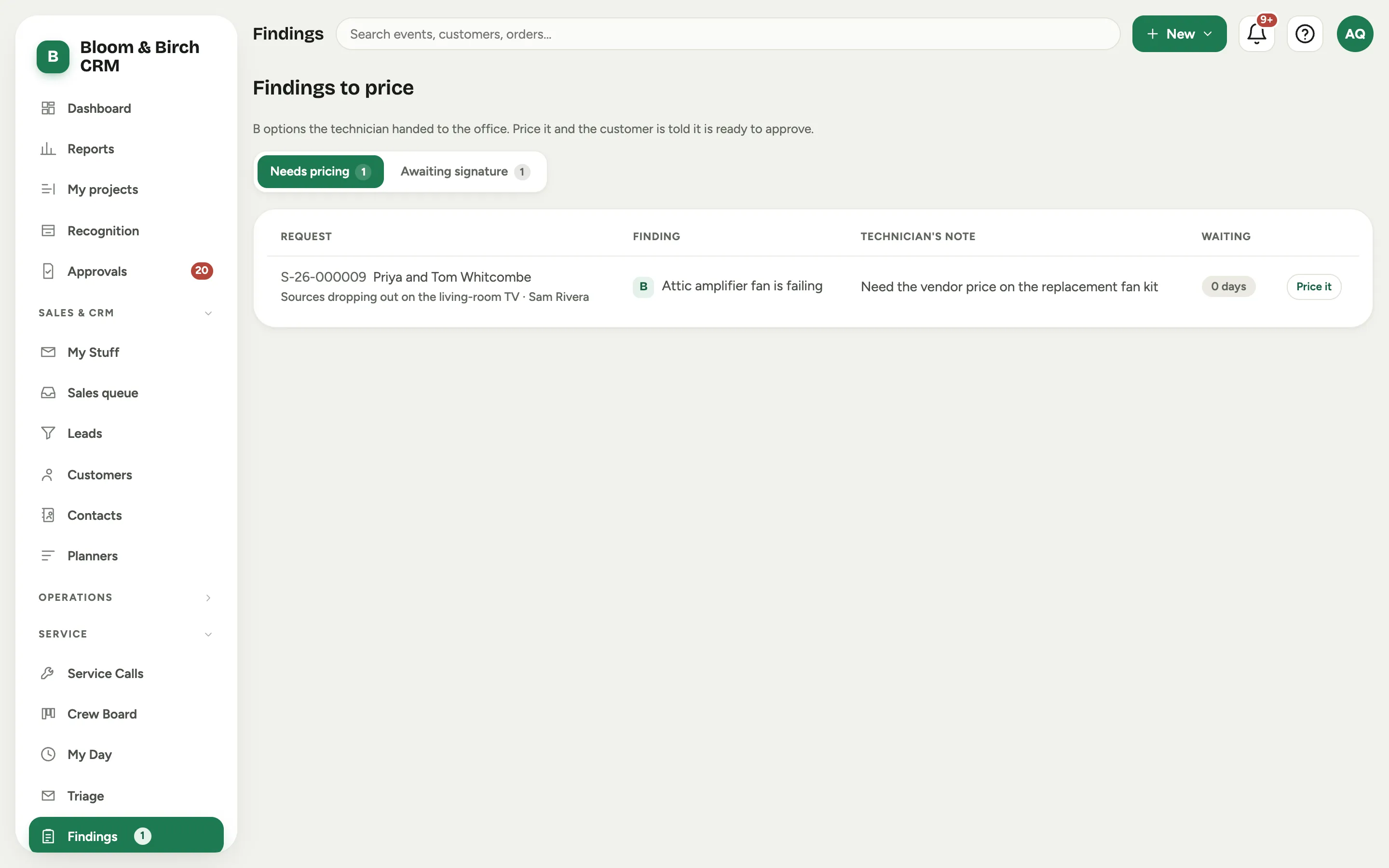Switch to Awaiting signature tab

(465, 172)
